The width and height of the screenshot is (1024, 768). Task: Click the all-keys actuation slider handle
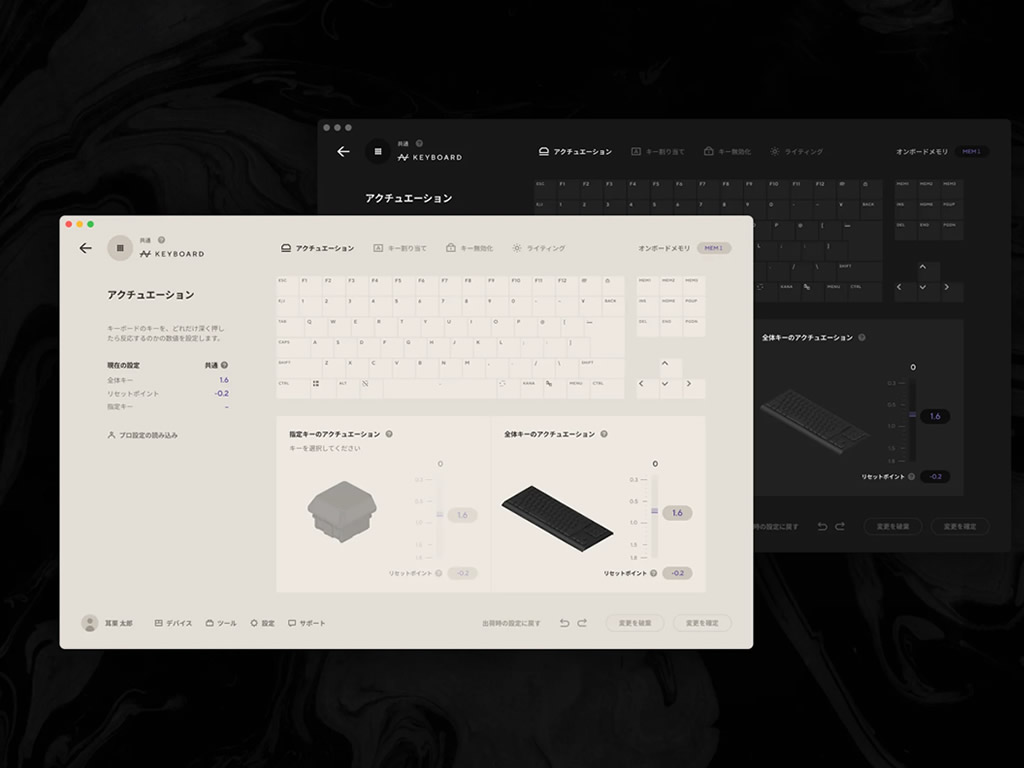coord(654,511)
